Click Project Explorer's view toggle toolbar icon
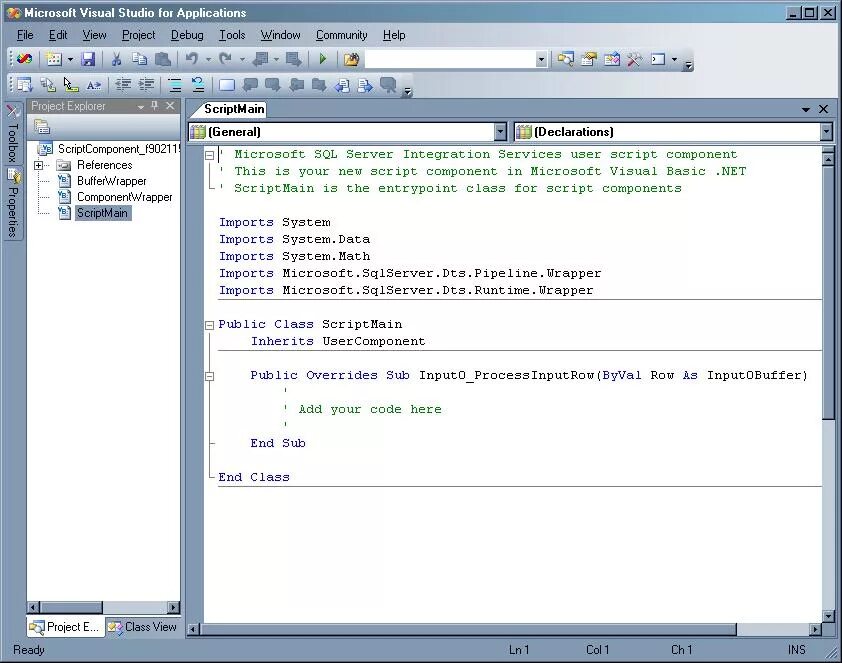This screenshot has height=663, width=842. point(42,127)
